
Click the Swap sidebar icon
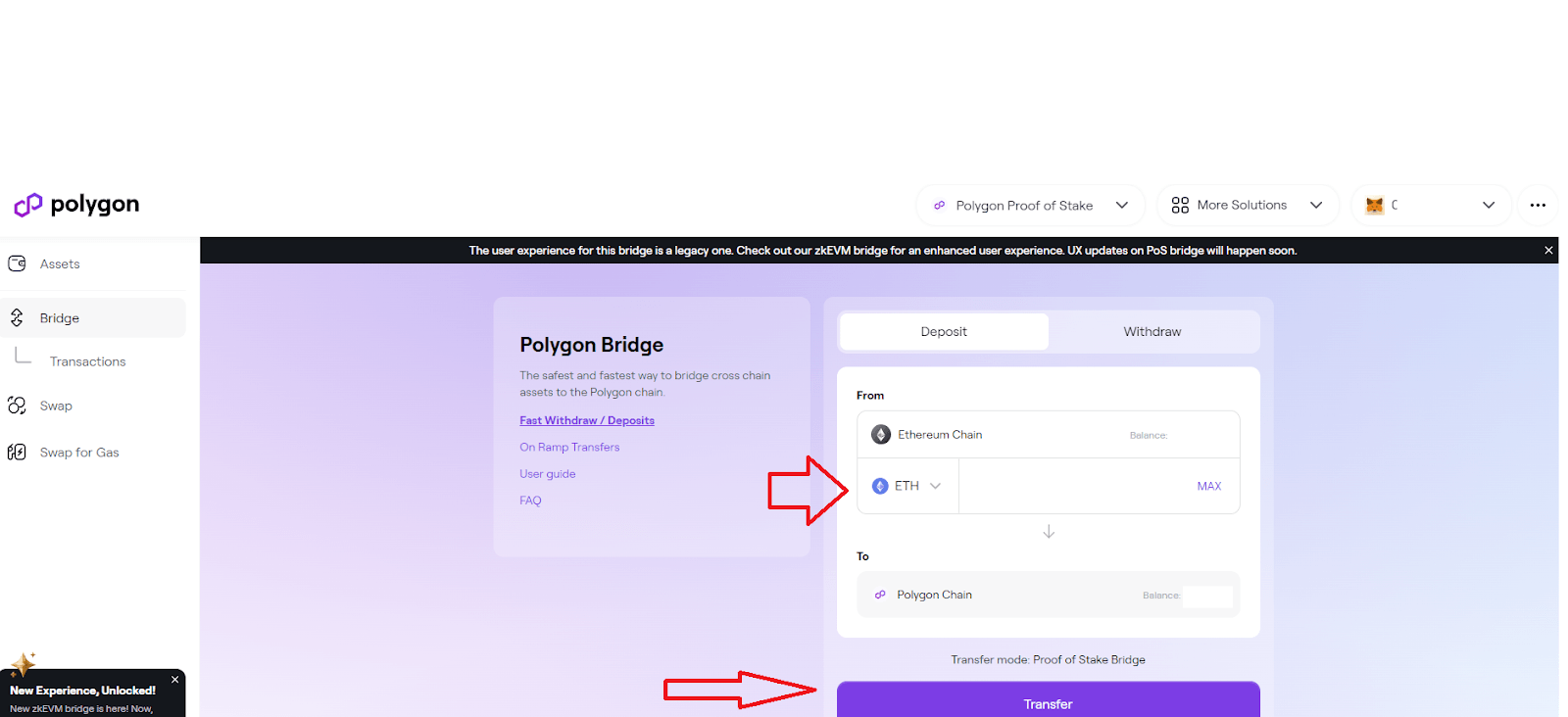point(17,406)
